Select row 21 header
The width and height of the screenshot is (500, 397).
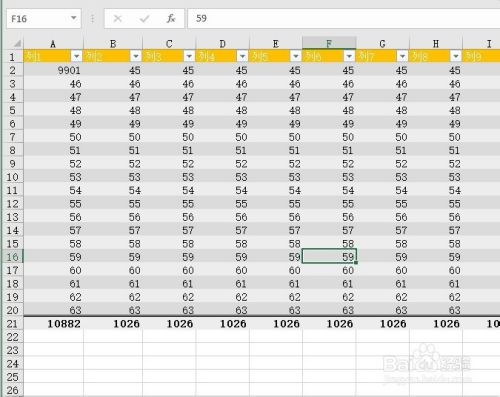point(12,323)
